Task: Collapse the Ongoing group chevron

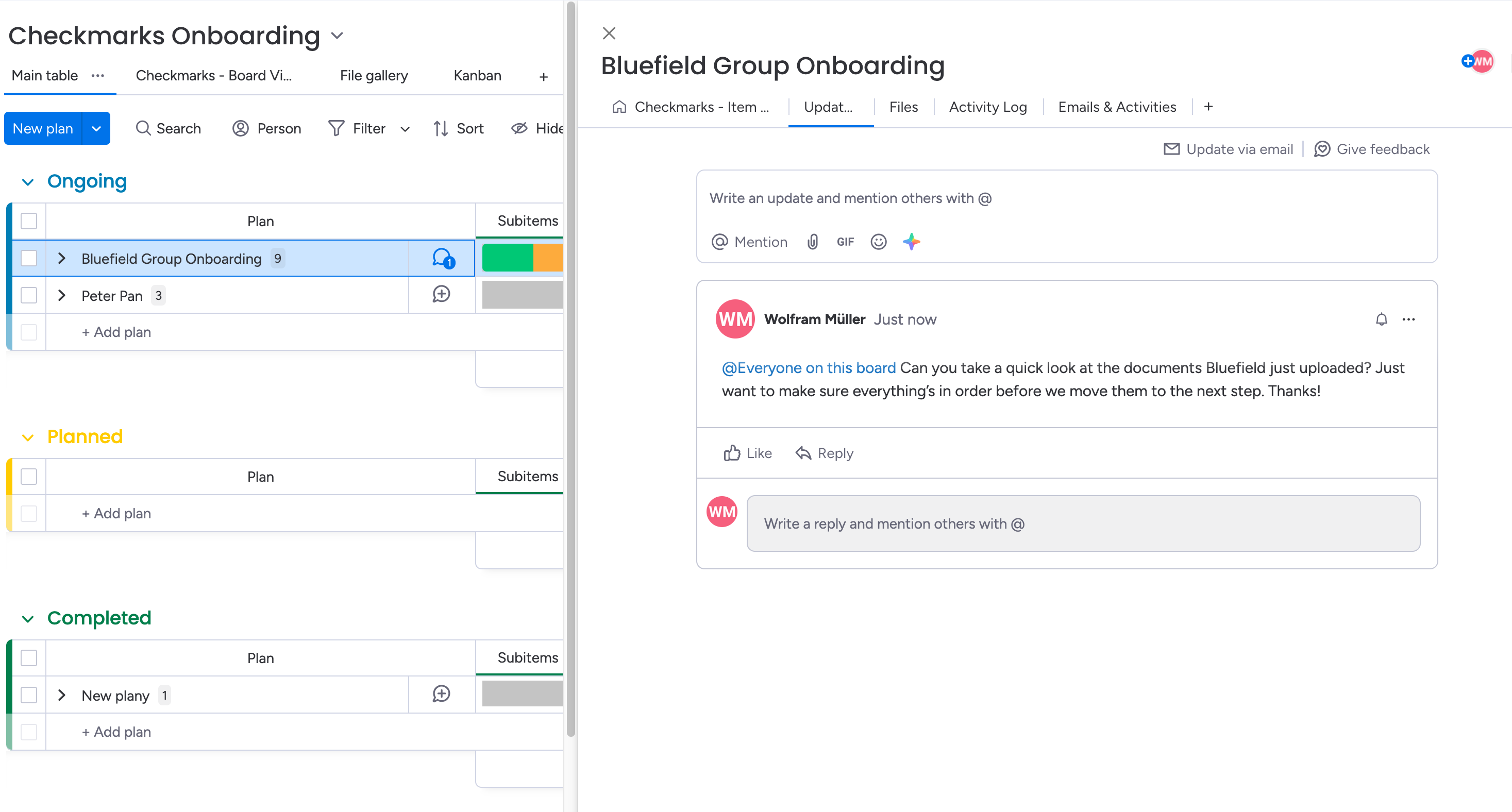Action: [28, 182]
